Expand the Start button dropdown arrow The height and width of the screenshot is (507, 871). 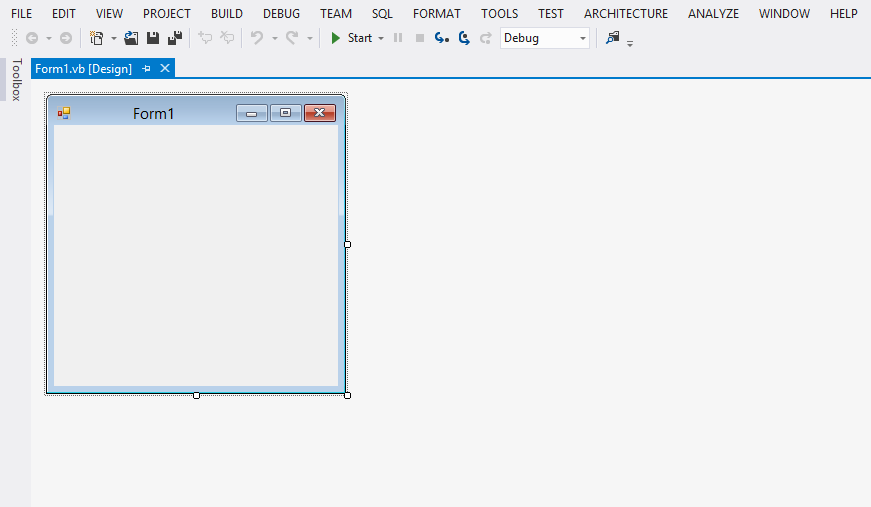pos(381,38)
